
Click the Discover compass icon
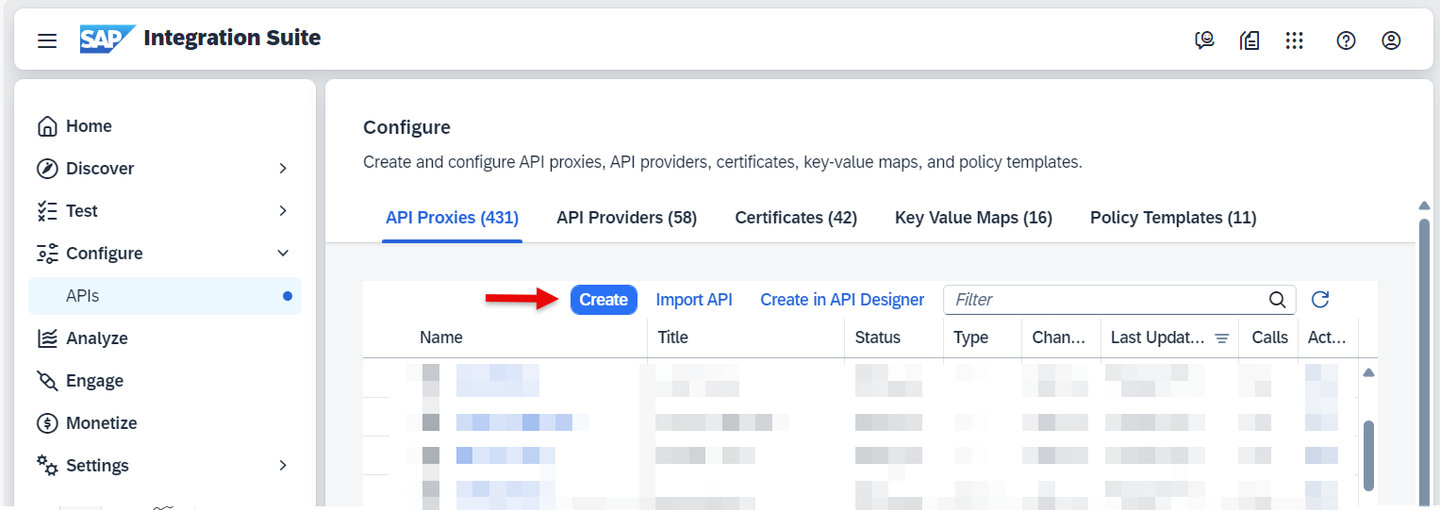47,168
